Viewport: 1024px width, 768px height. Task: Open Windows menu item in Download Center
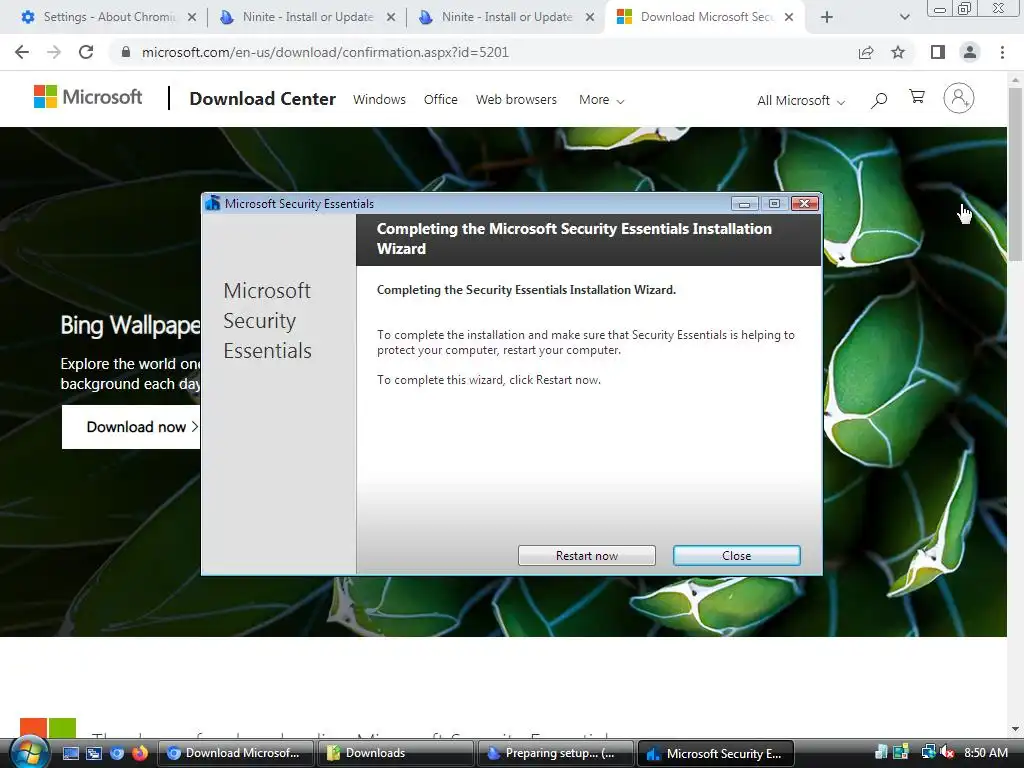click(x=379, y=99)
